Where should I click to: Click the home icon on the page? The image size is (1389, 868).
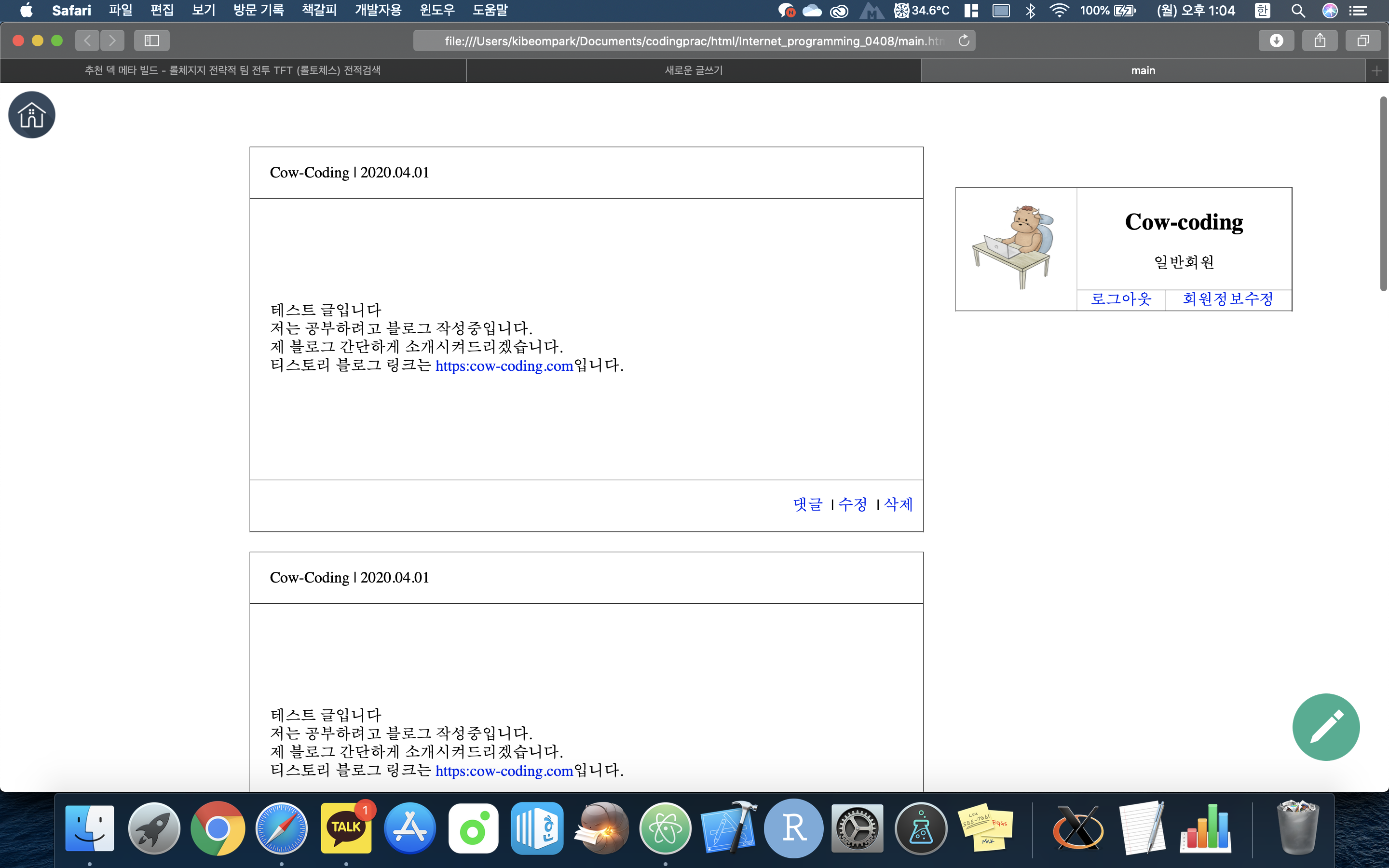[31, 115]
